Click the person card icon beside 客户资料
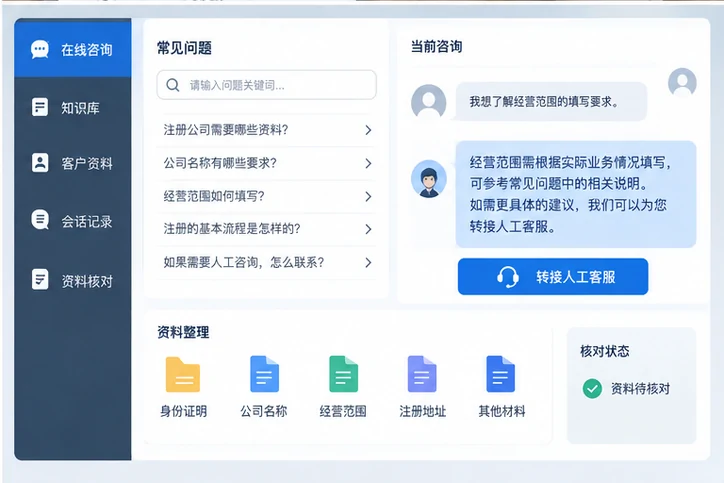724x483 pixels. pyautogui.click(x=40, y=163)
